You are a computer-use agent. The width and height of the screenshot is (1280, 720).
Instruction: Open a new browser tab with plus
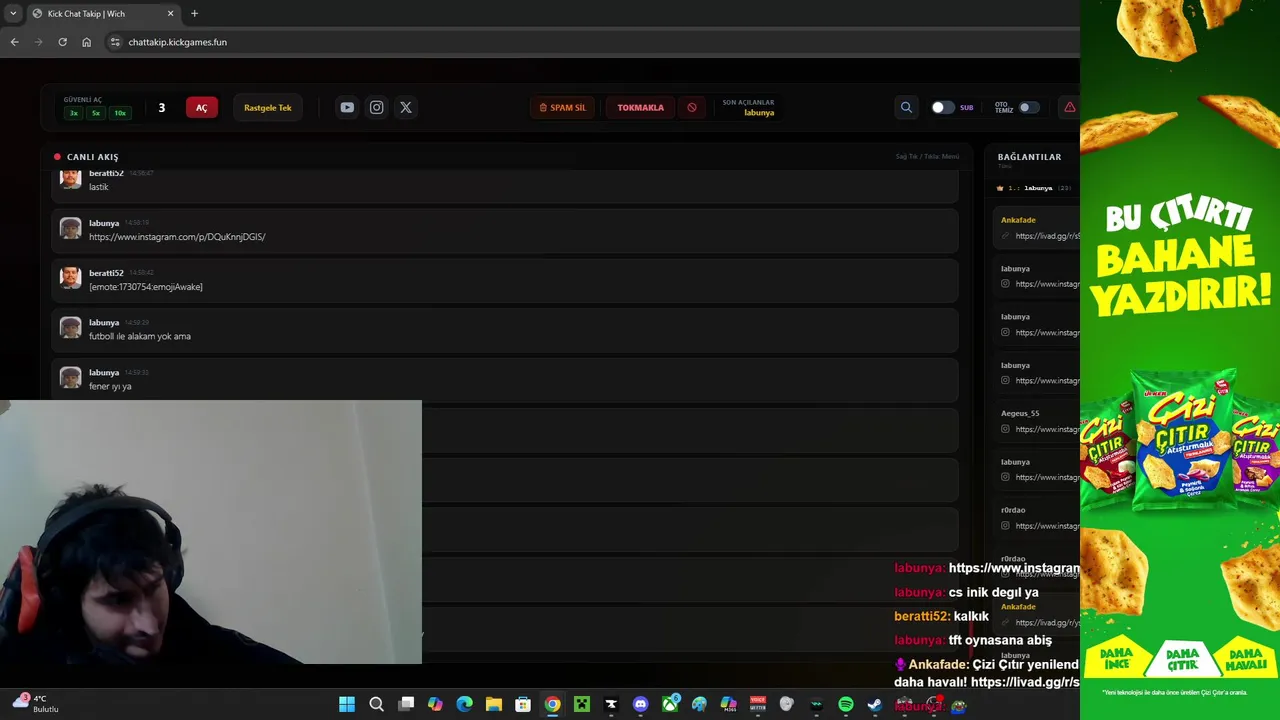tap(194, 13)
